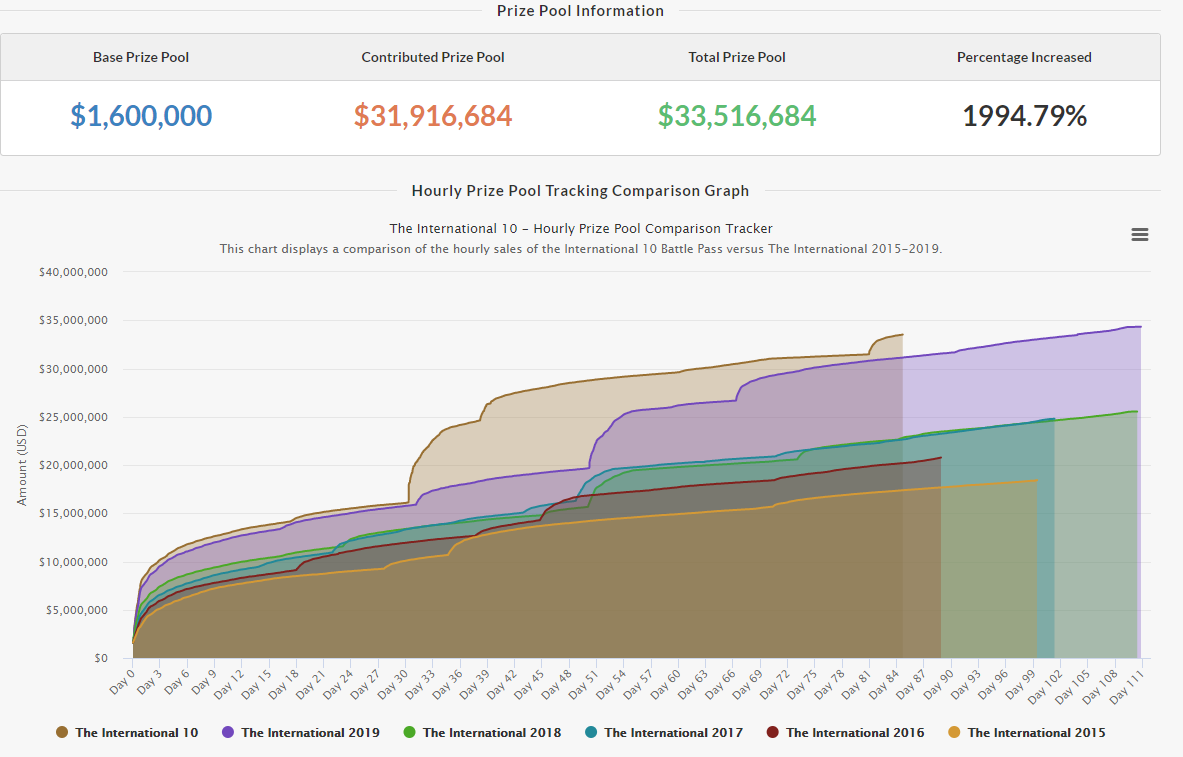Click the Hourly Prize Pool Tracking Comparison Graph heading
Image resolution: width=1183 pixels, height=757 pixels.
pos(580,191)
